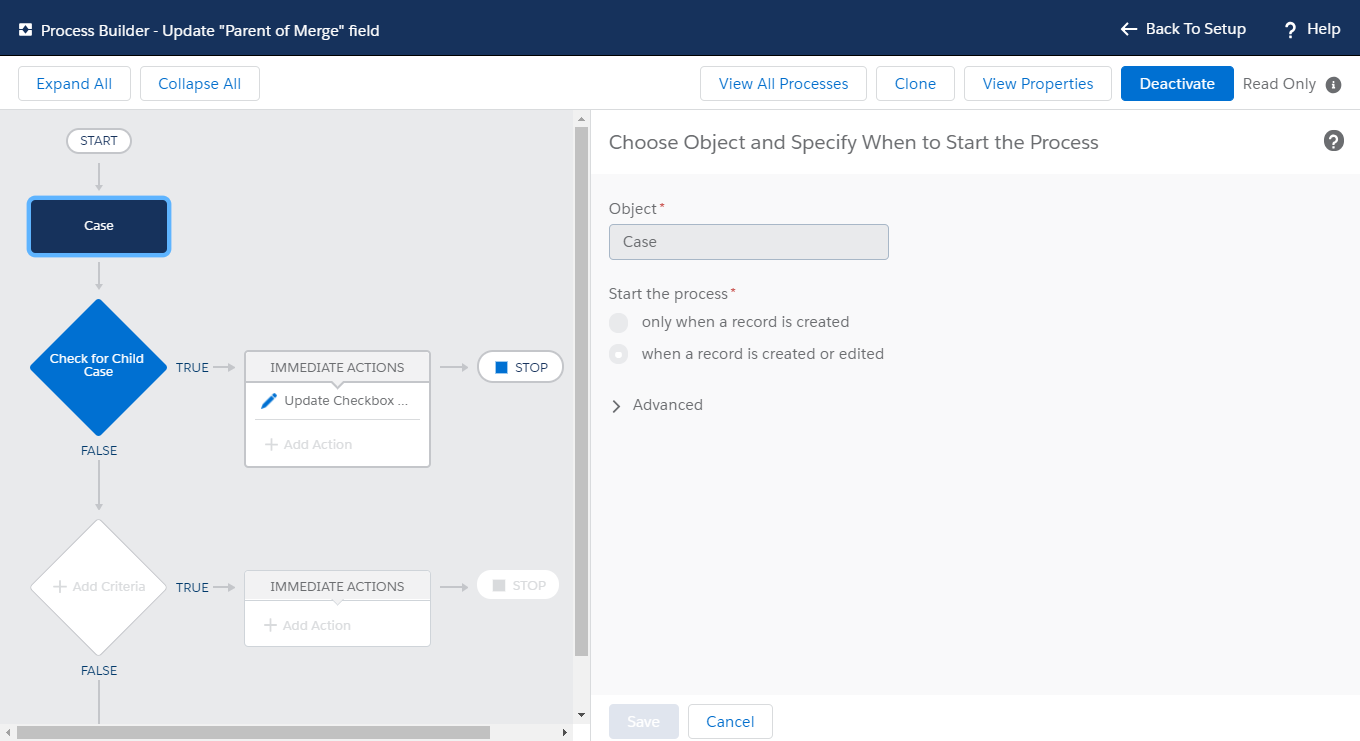Deactivate the process
Screen dimensions: 1360x741
tap(1177, 84)
